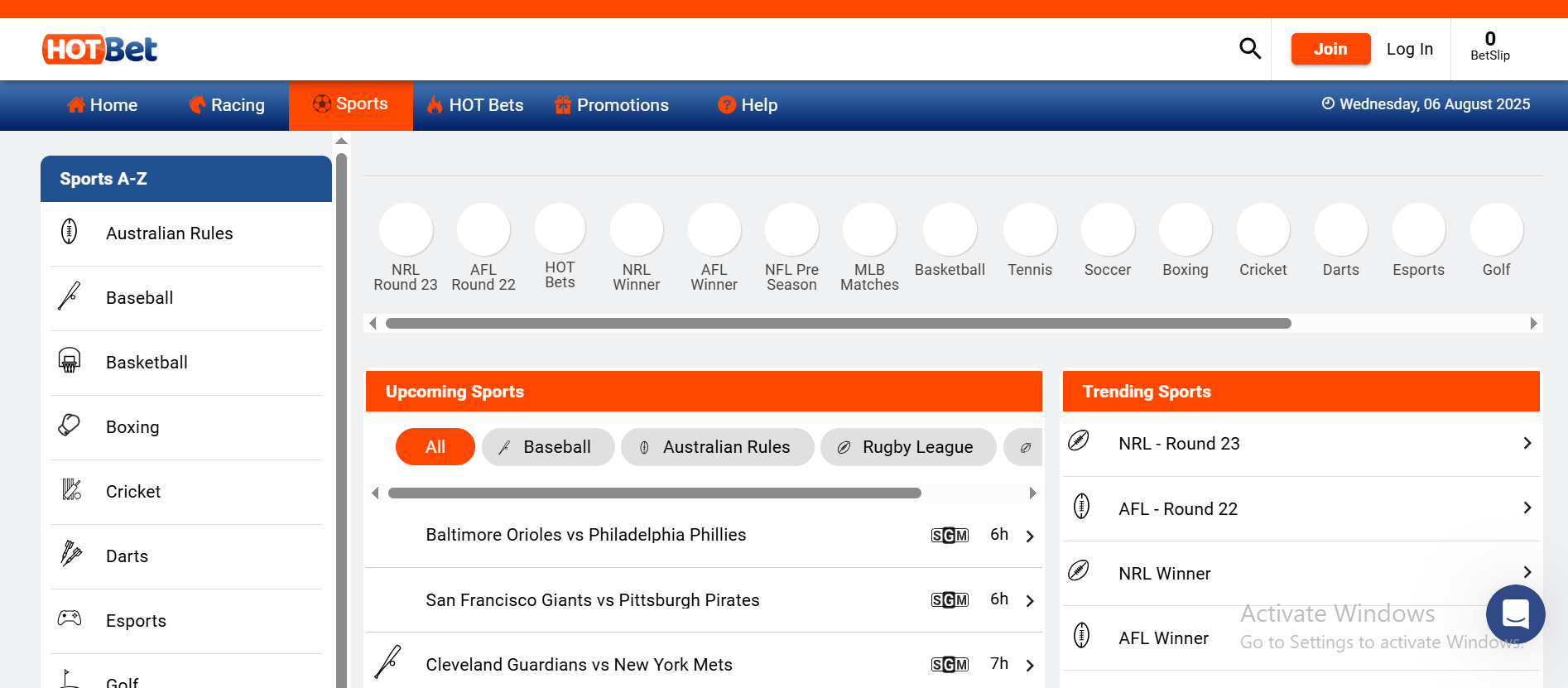Viewport: 1568px width, 688px height.
Task: Select the Baseball filter pill
Action: [548, 447]
